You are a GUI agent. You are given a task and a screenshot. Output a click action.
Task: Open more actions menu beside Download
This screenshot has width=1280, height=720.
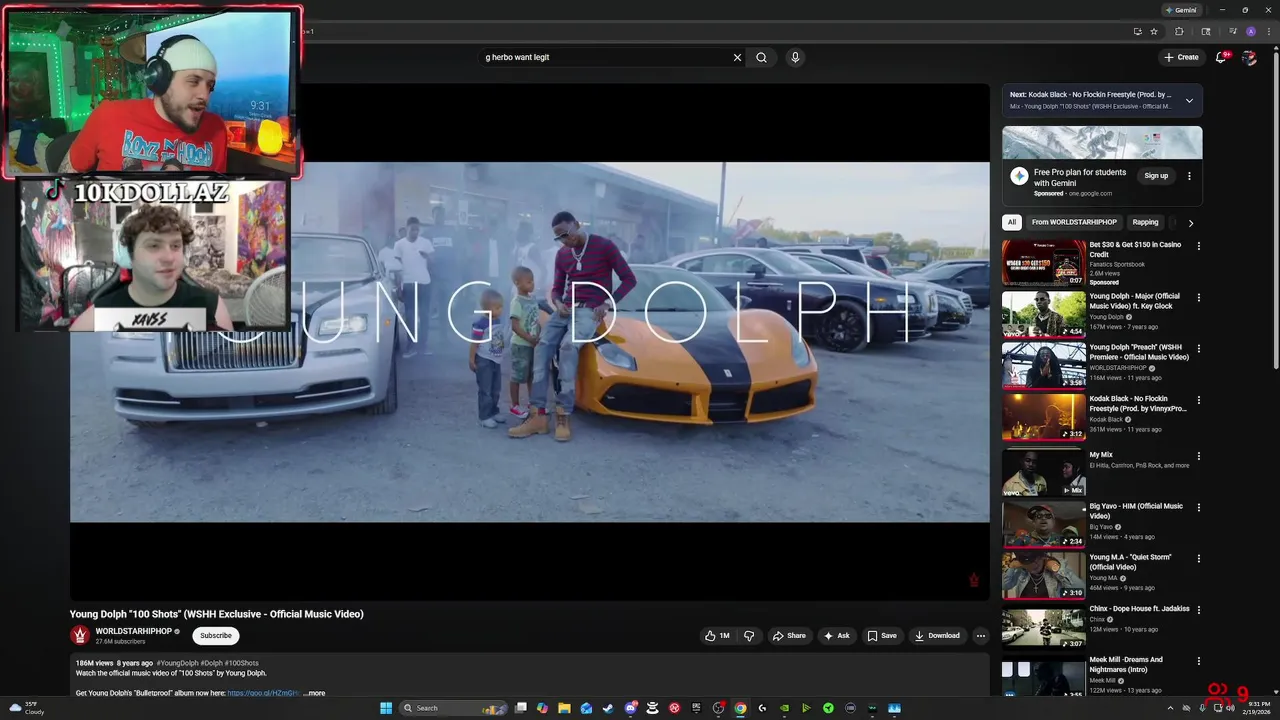tap(980, 636)
